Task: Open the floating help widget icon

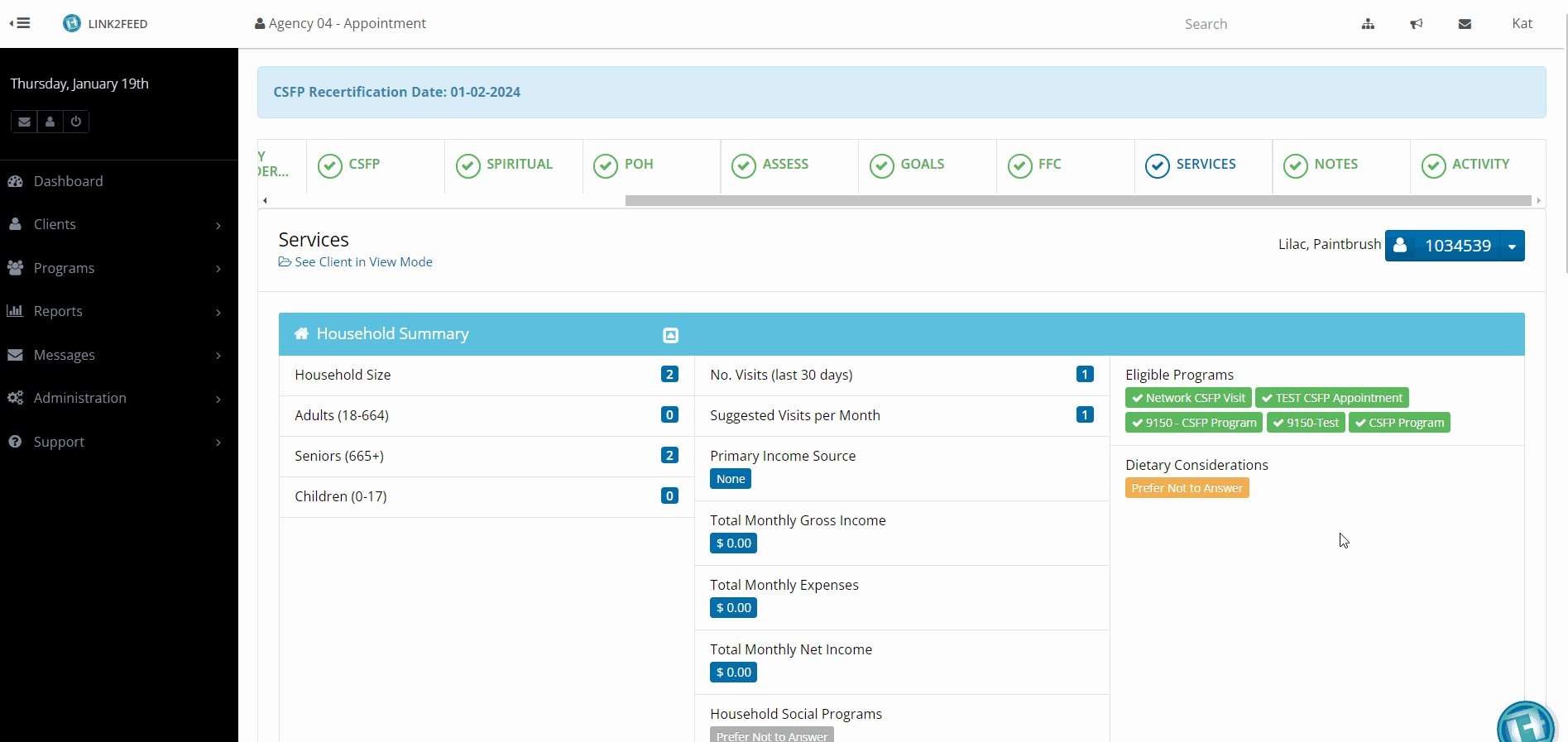Action: [1525, 725]
